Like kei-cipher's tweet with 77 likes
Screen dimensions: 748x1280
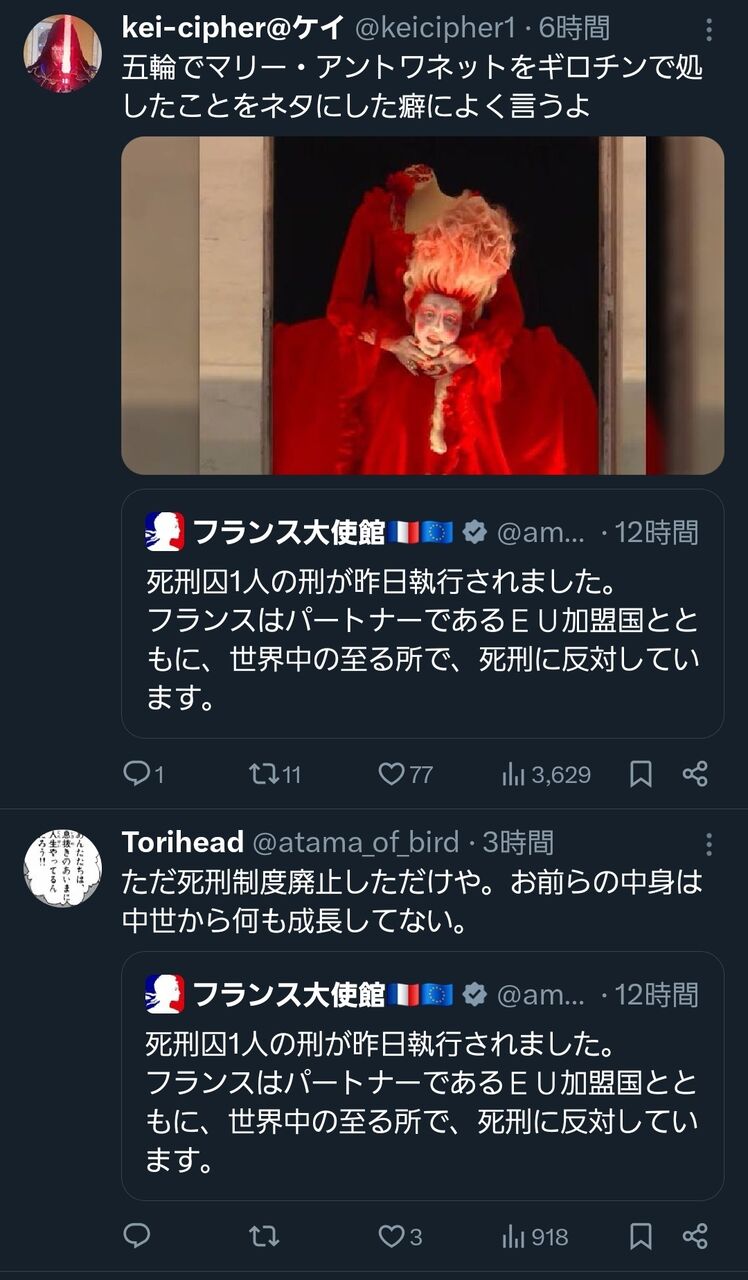click(392, 774)
